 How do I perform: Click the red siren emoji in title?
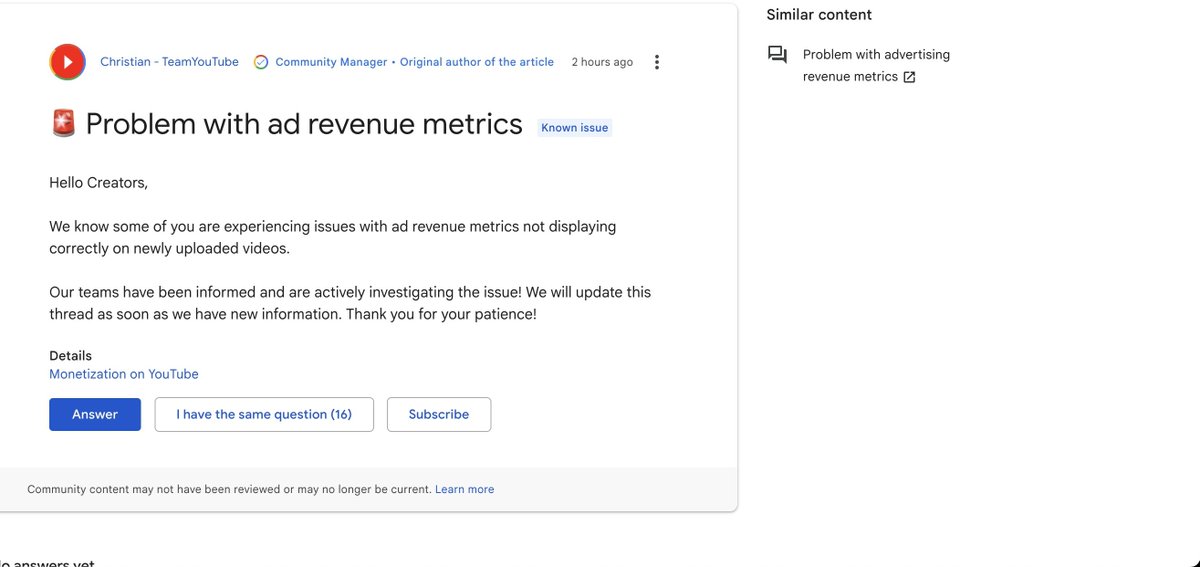point(63,125)
